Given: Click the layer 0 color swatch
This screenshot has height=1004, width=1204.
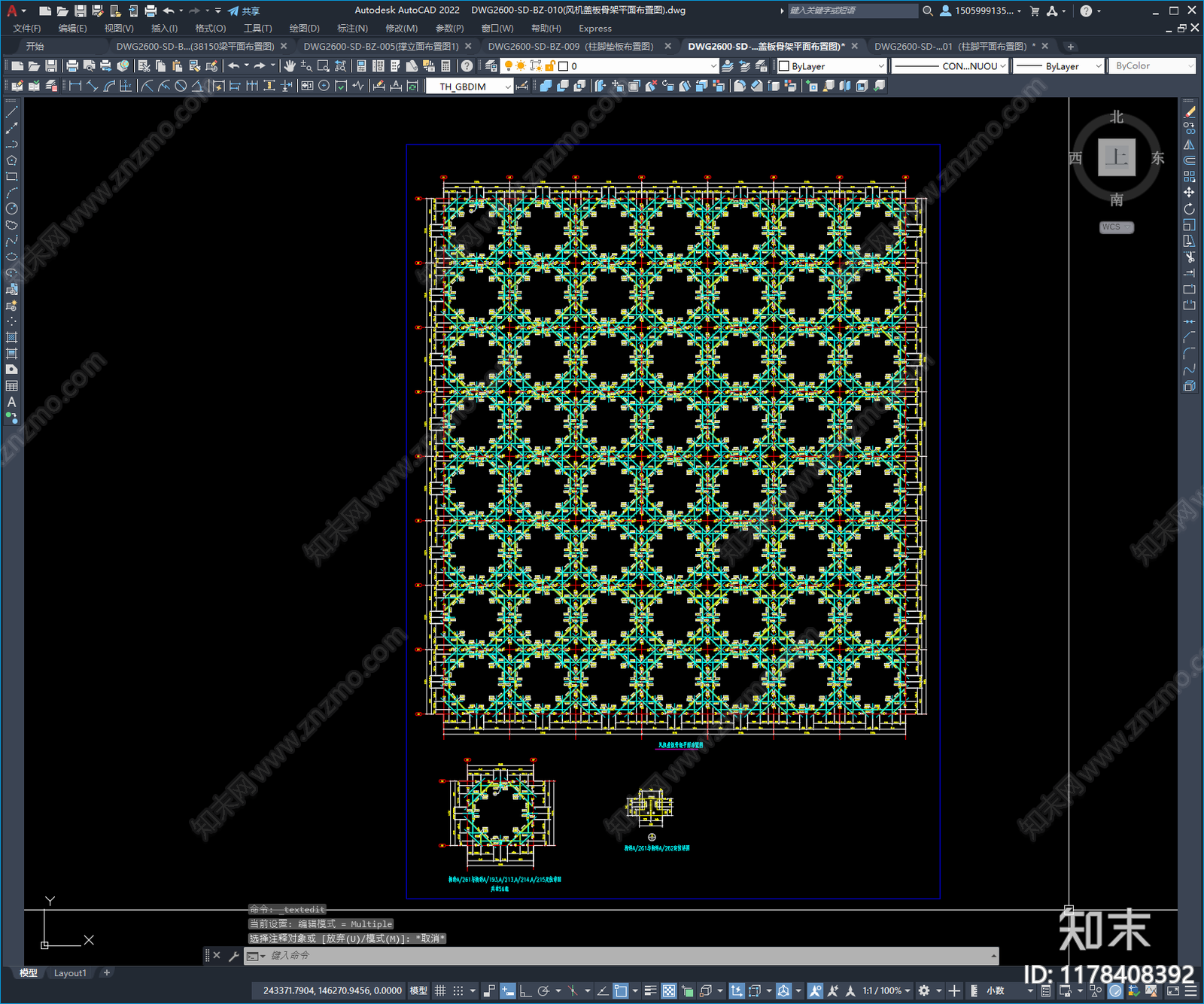Looking at the screenshot, I should tap(563, 66).
